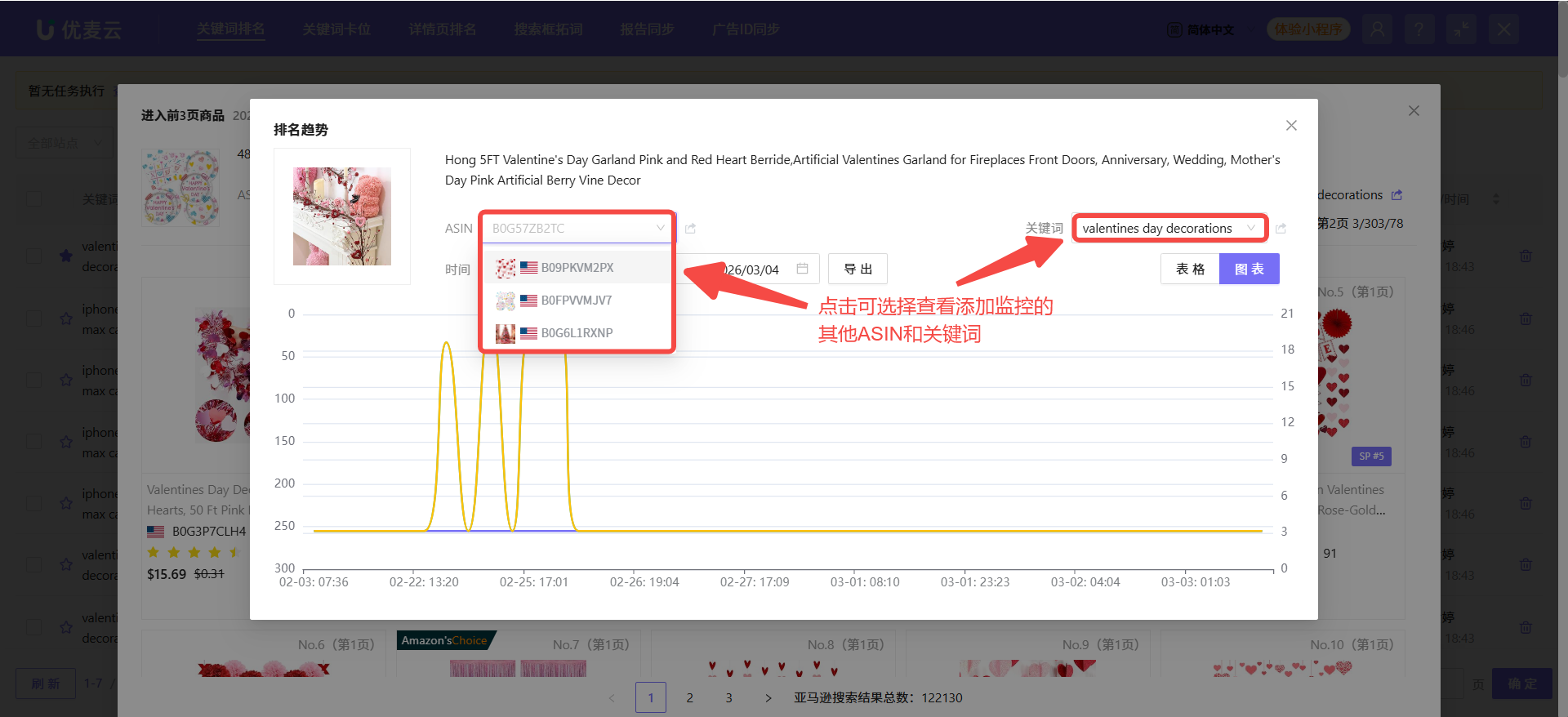Switch view to 表格 table mode
The image size is (1568, 717).
tap(1190, 269)
